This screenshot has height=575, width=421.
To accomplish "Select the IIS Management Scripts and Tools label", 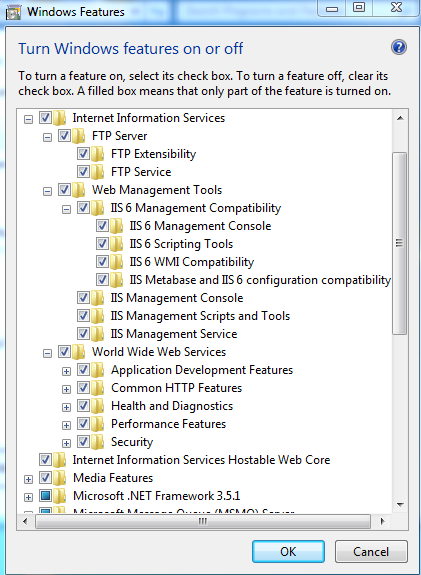I will 200,316.
